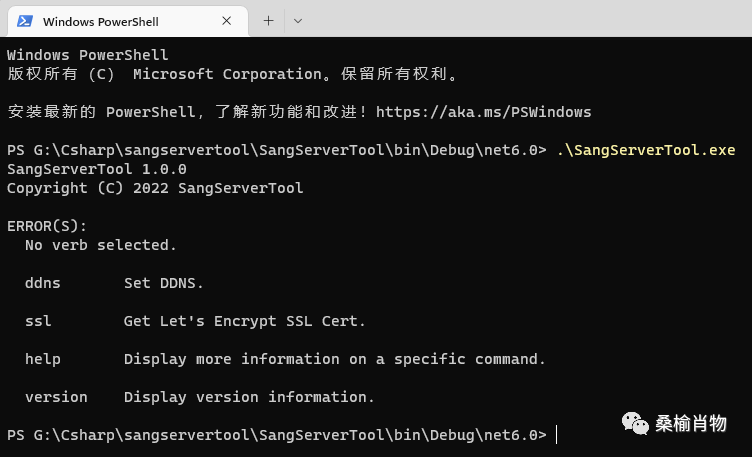
Task: Click the ssl verb in the output
Action: [x=38, y=321]
